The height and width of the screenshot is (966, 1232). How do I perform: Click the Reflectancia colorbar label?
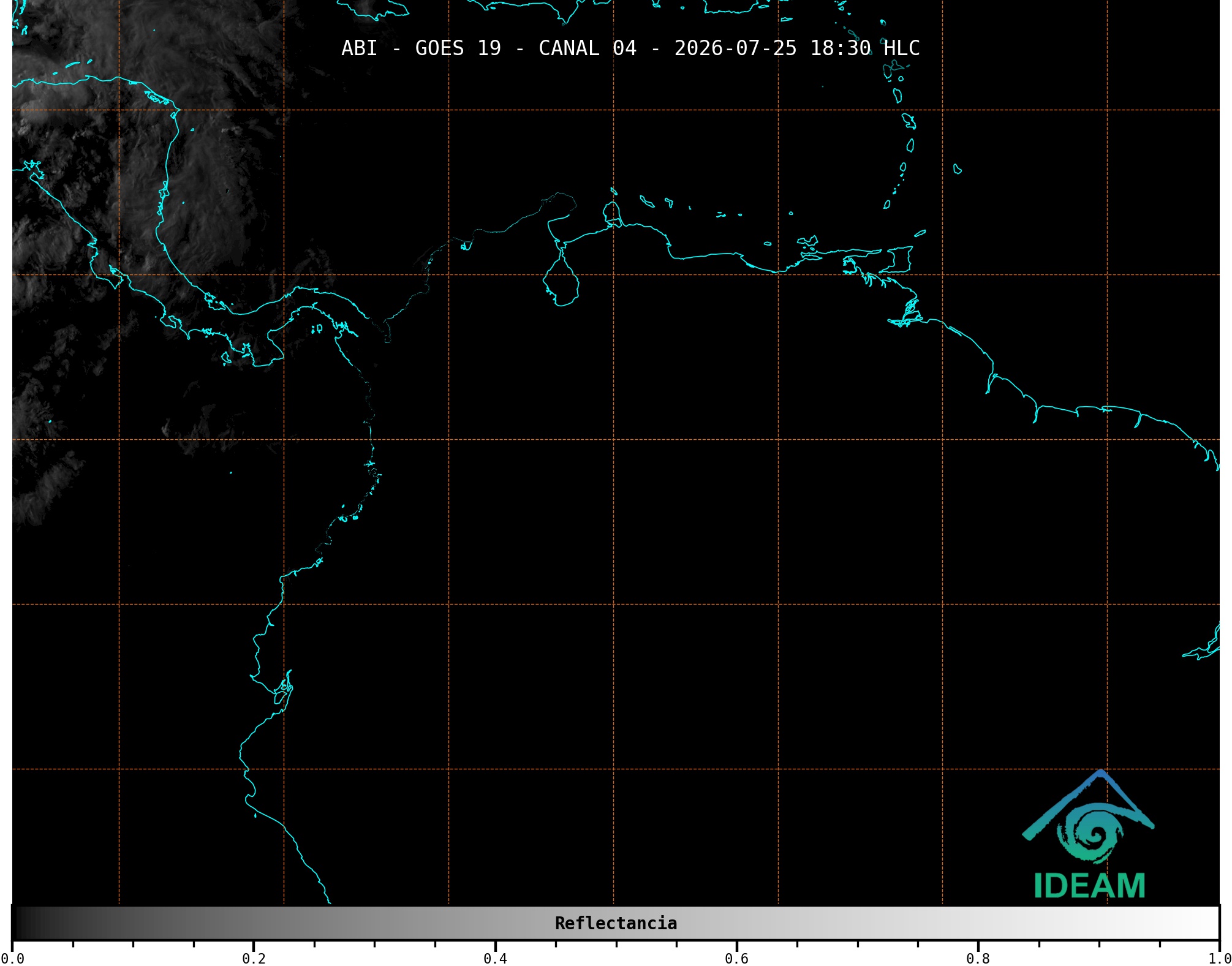point(616,923)
